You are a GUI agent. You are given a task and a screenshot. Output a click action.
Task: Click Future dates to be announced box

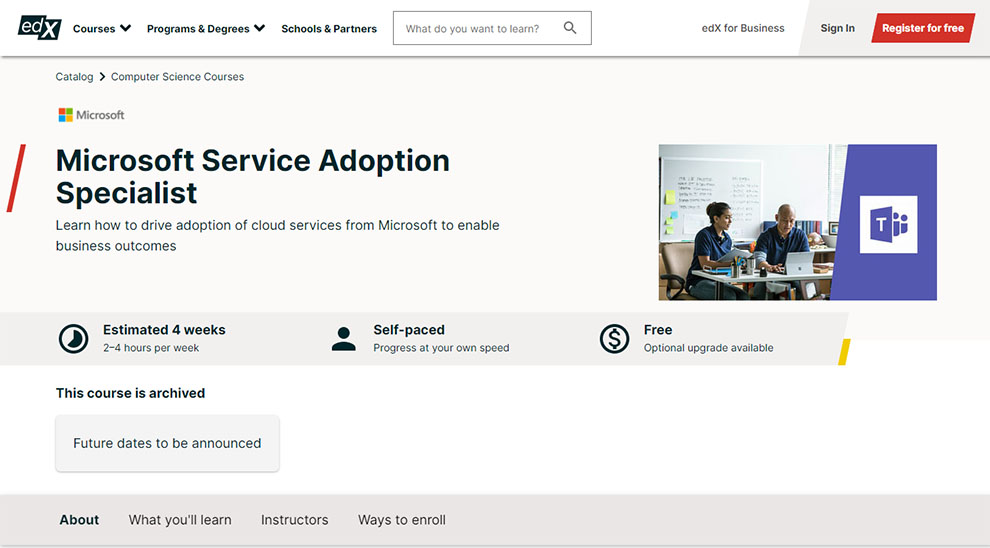coord(167,443)
